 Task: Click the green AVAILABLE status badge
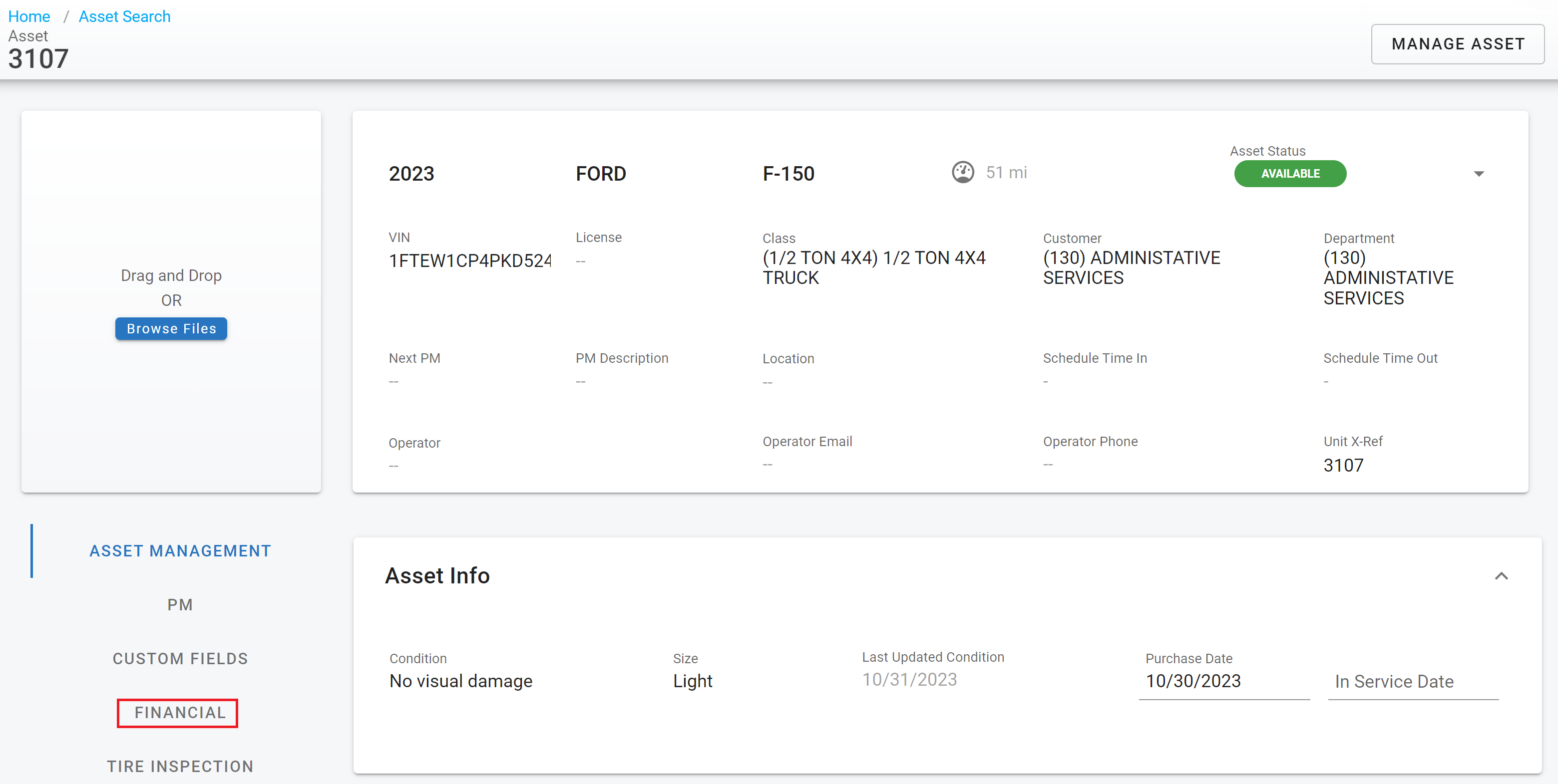(1290, 174)
